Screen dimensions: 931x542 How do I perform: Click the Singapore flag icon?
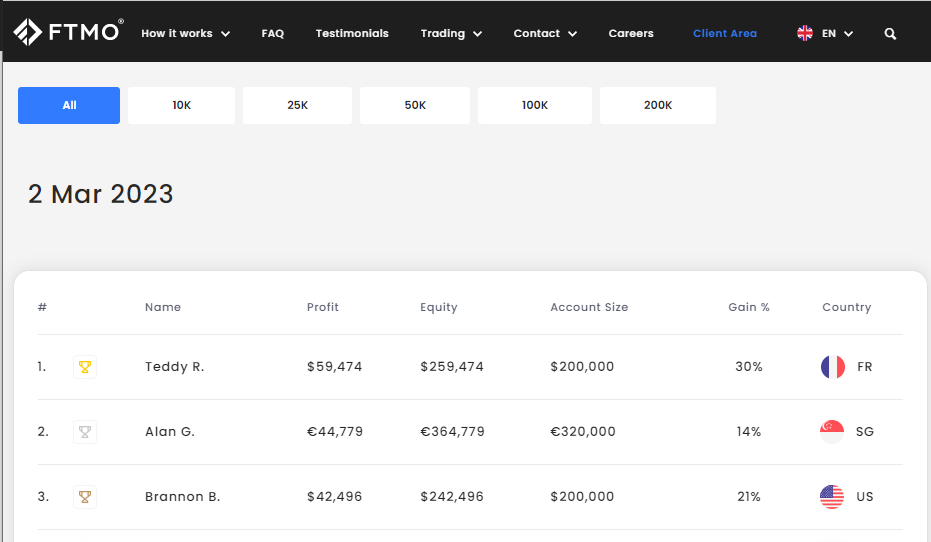[832, 432]
